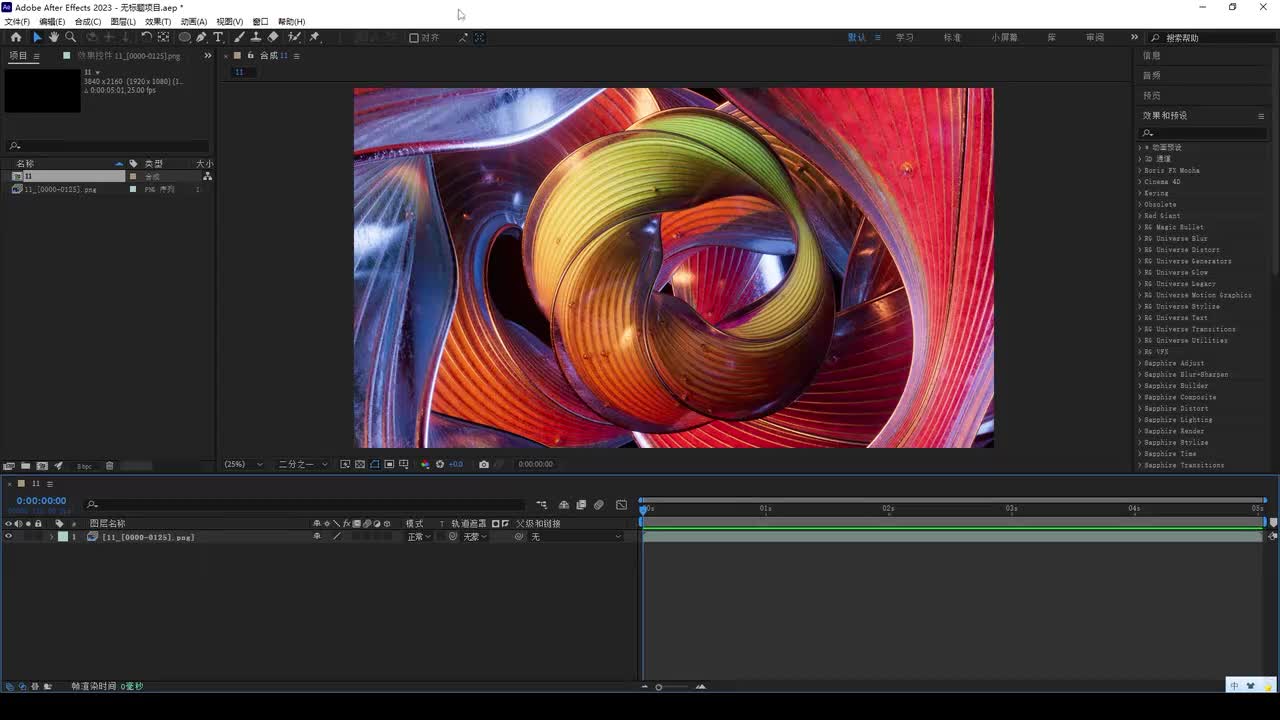Click the new composition icon in Project panel
This screenshot has width=1280, height=720.
[42, 466]
